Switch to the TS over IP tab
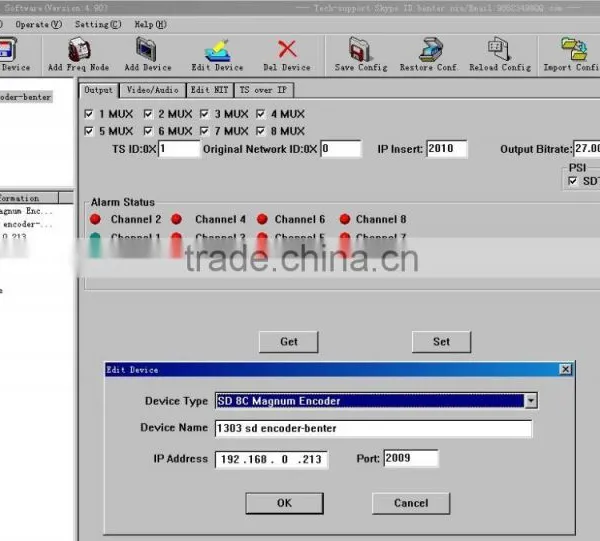600x541 pixels. tap(264, 90)
